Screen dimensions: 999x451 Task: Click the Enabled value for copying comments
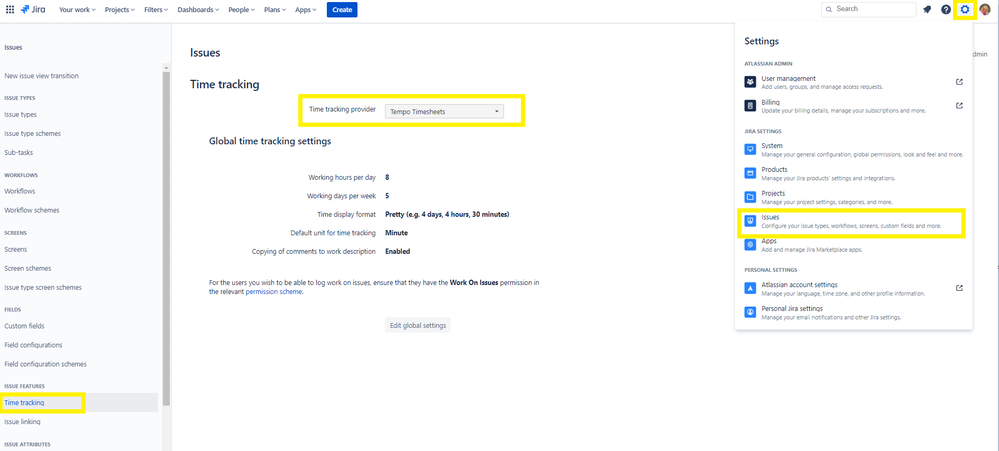398,251
